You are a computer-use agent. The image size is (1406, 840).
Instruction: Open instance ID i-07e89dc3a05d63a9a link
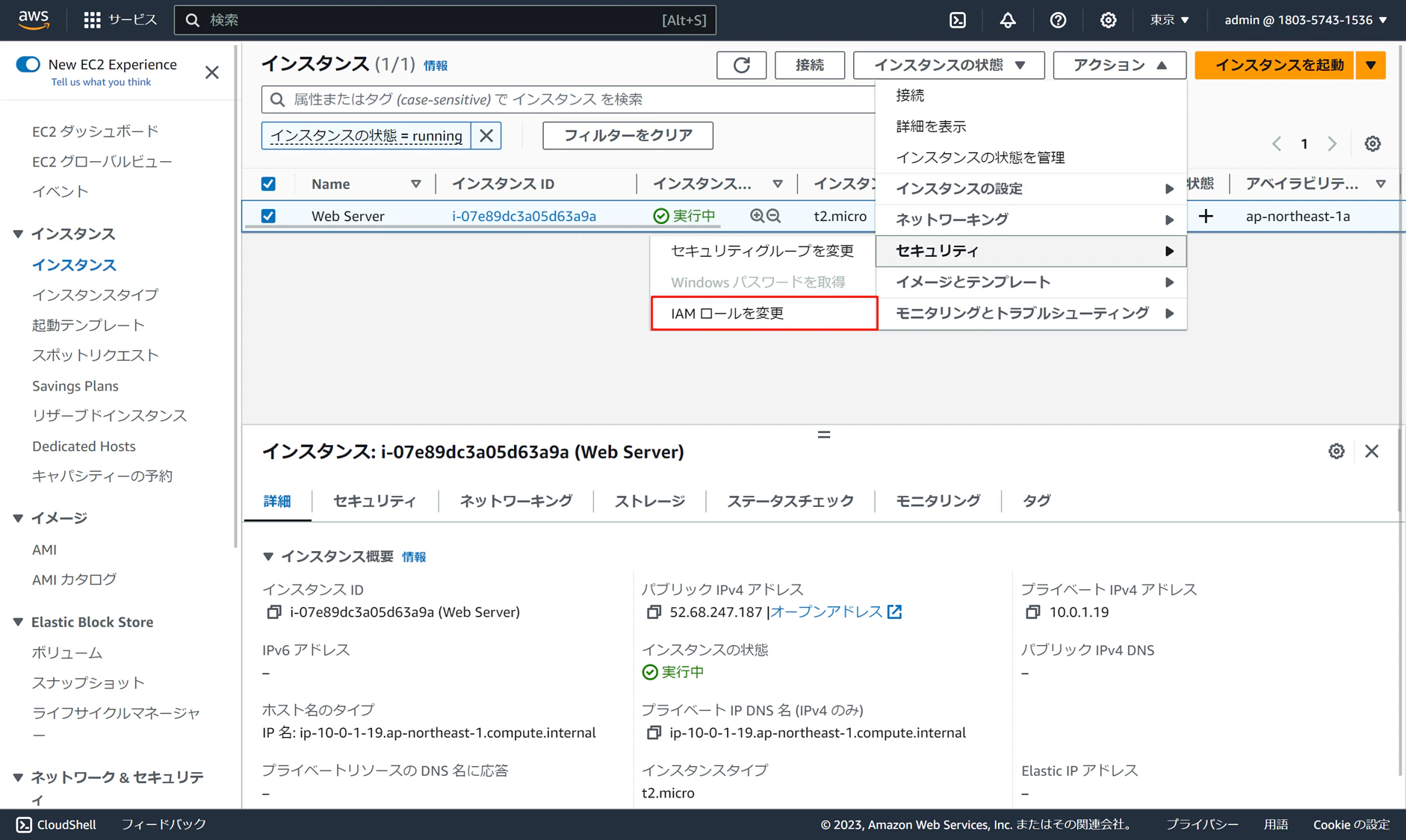tap(524, 216)
